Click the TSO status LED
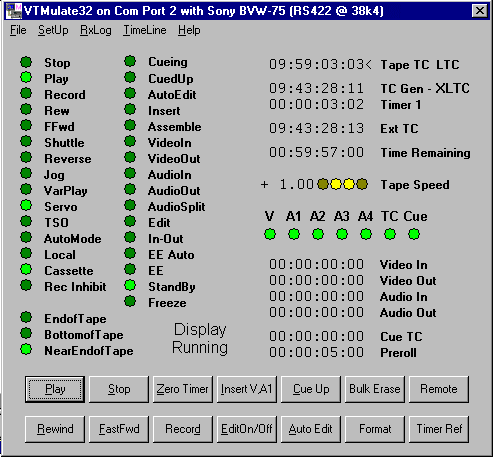 click(26, 221)
